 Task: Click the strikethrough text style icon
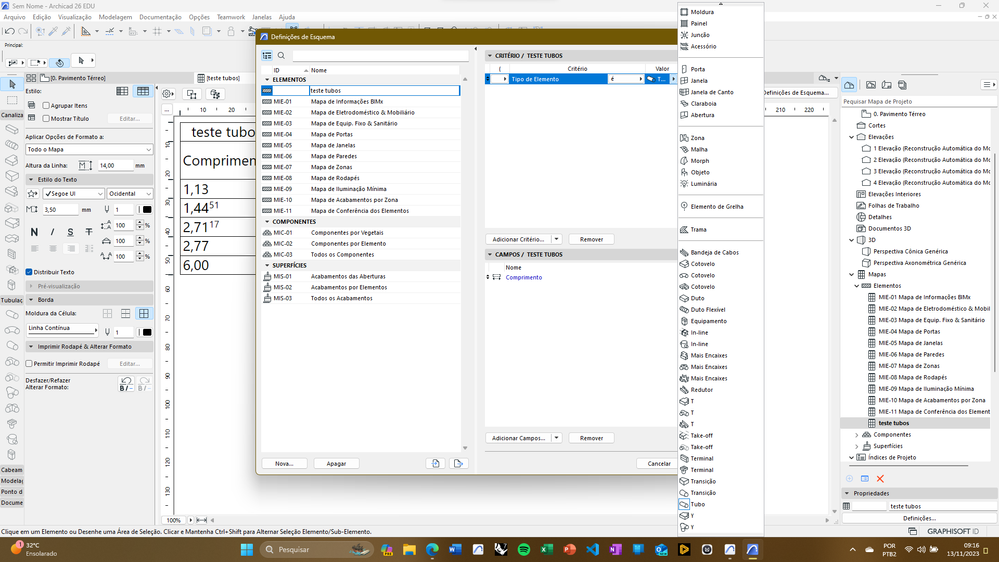click(x=89, y=232)
